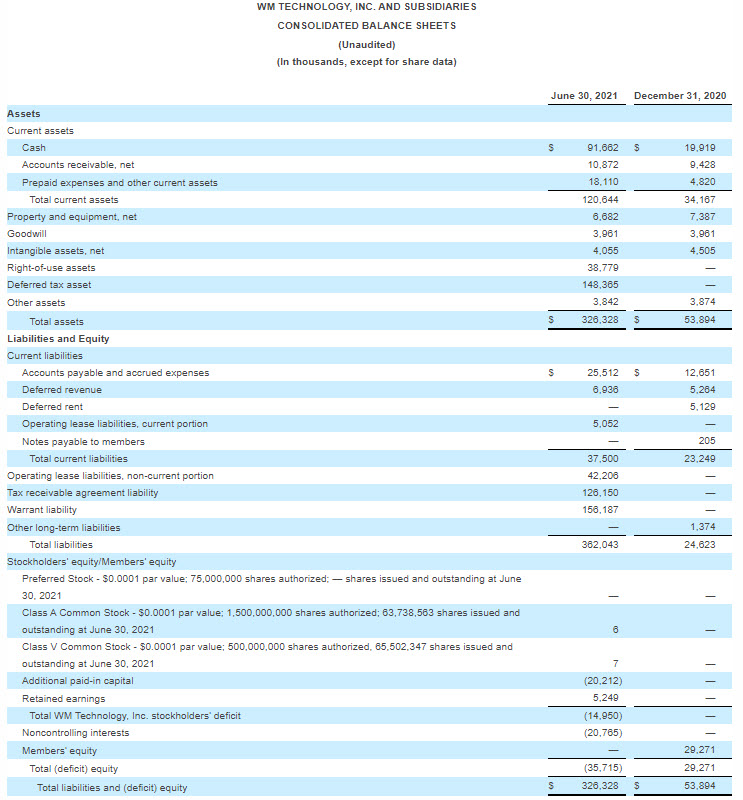
Task: Select the Total liabilities value 362,043
Action: click(x=600, y=545)
